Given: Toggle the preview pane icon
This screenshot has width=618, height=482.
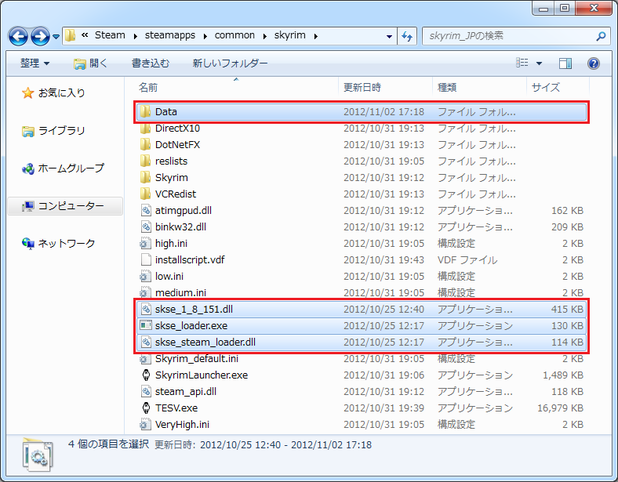Looking at the screenshot, I should coord(565,63).
